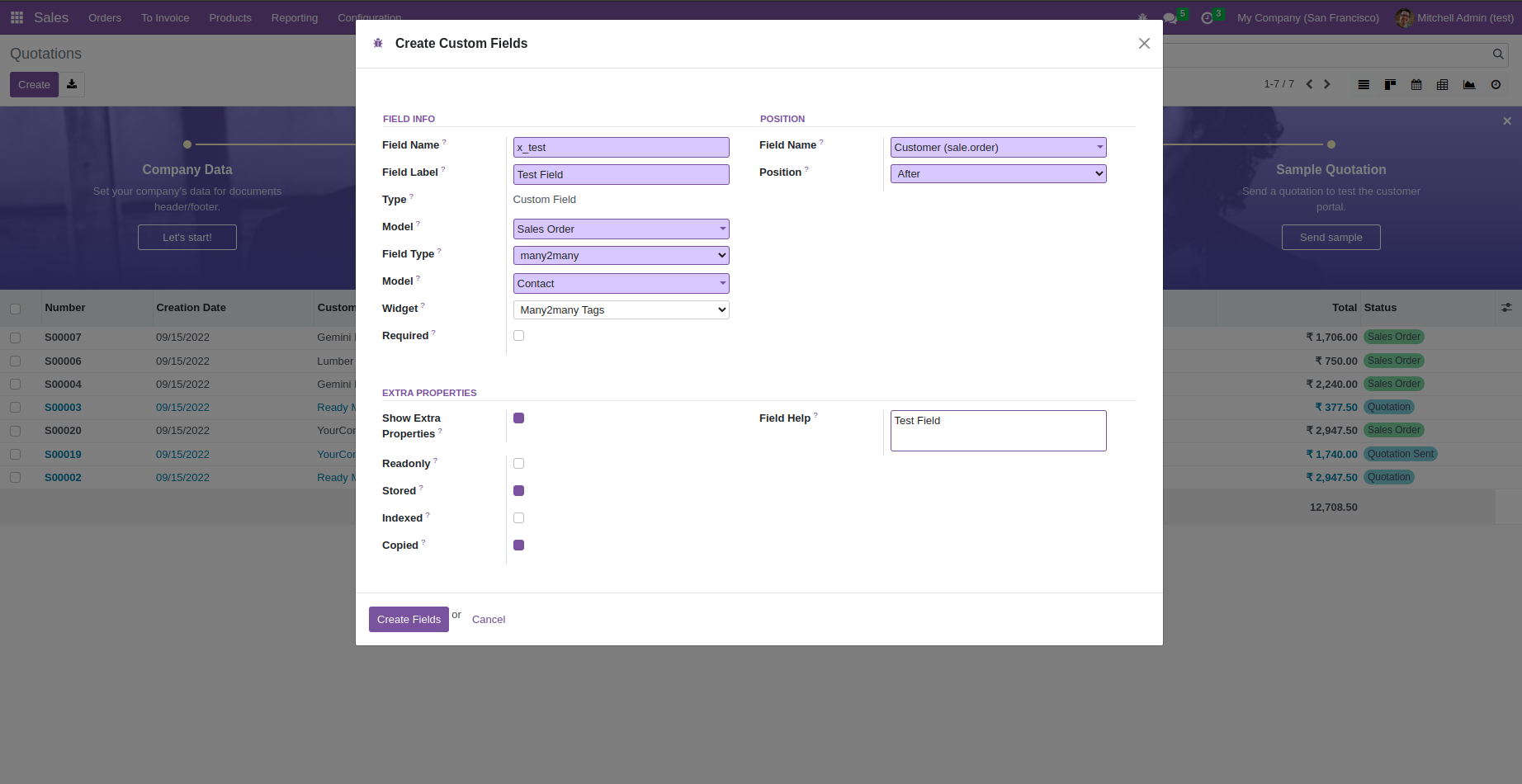Viewport: 1522px width, 784px height.
Task: Click the Cancel link
Action: (489, 620)
